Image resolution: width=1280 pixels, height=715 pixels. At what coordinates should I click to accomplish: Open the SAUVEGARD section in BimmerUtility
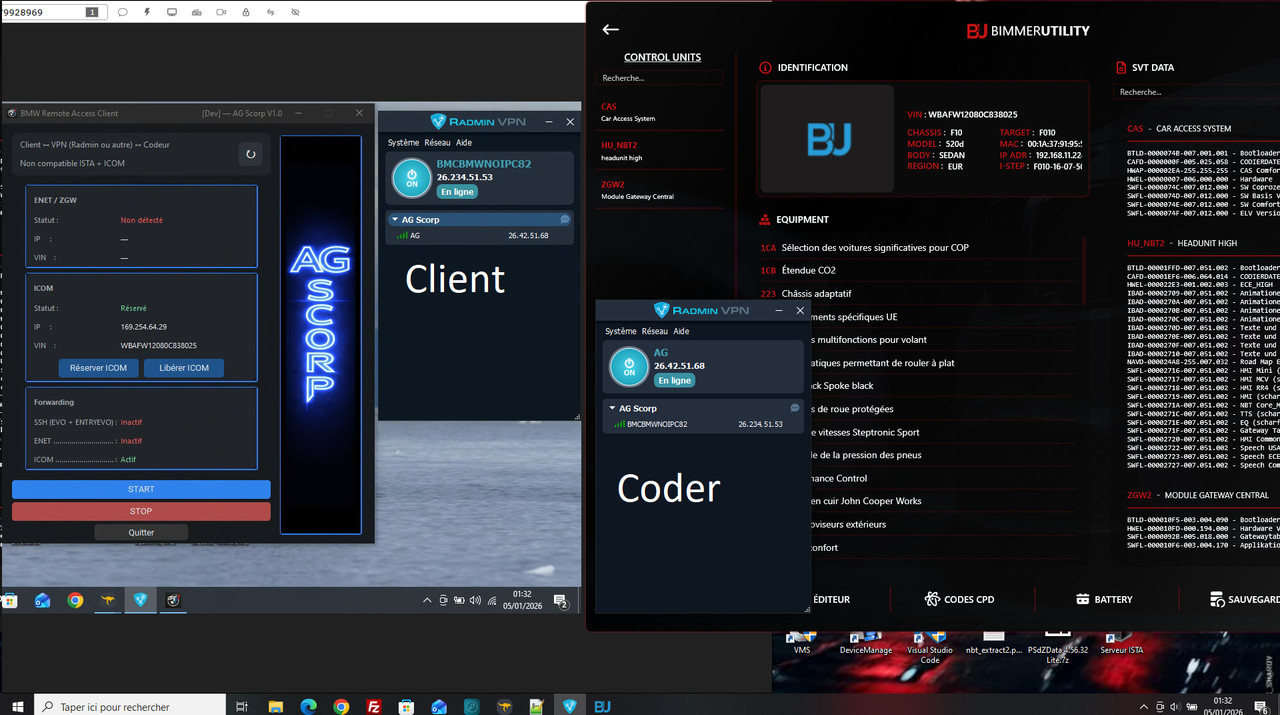pos(1244,599)
